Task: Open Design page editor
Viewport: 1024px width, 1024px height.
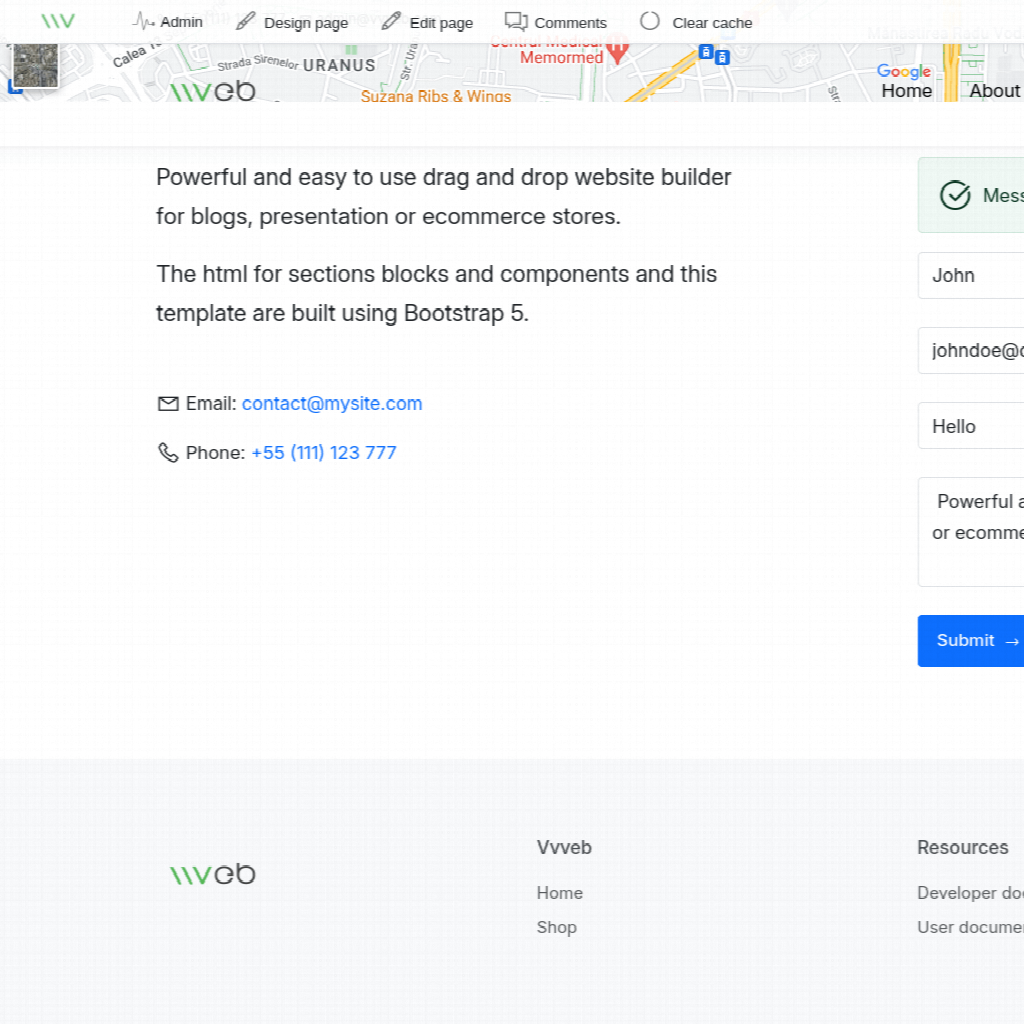Action: point(292,22)
